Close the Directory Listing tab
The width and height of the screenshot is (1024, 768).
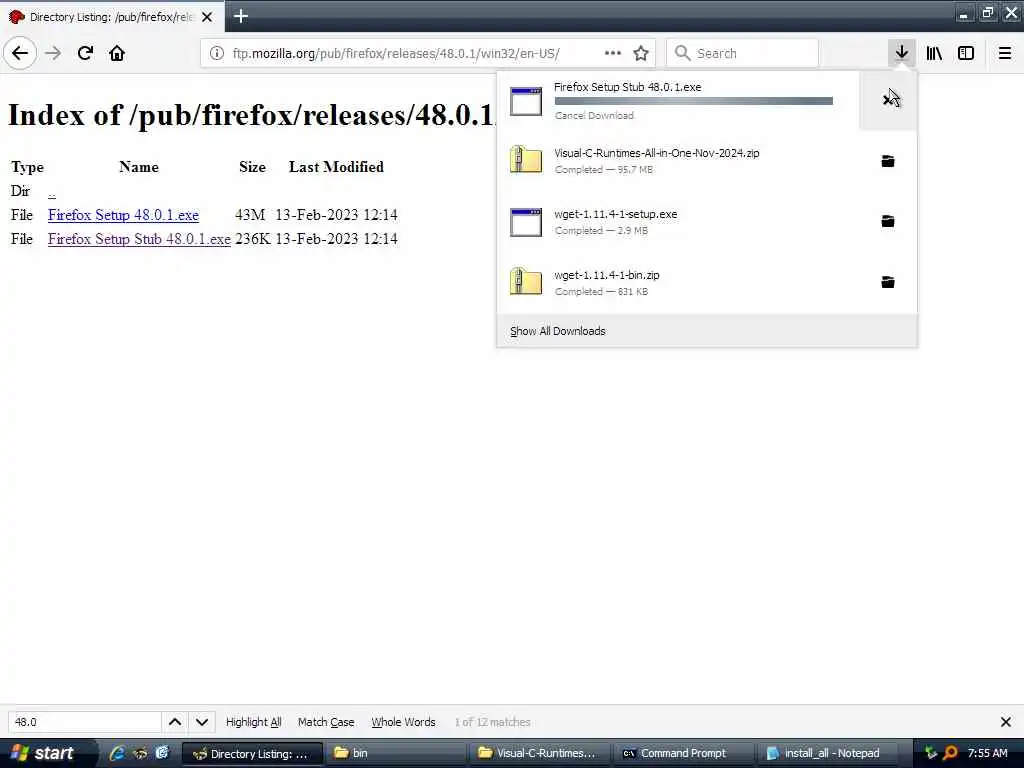pos(207,17)
